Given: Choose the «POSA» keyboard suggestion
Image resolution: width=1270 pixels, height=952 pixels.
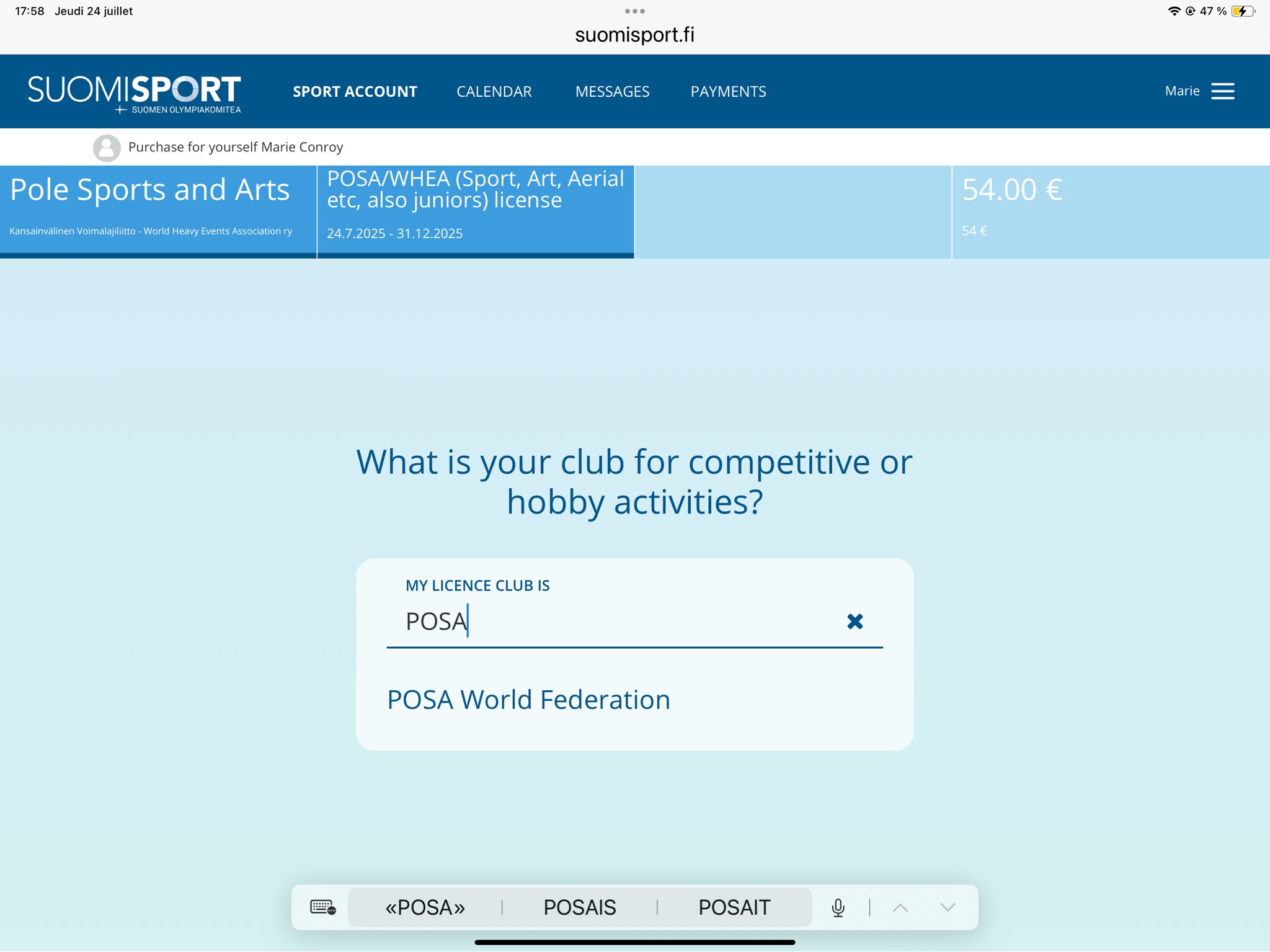Looking at the screenshot, I should coord(425,907).
